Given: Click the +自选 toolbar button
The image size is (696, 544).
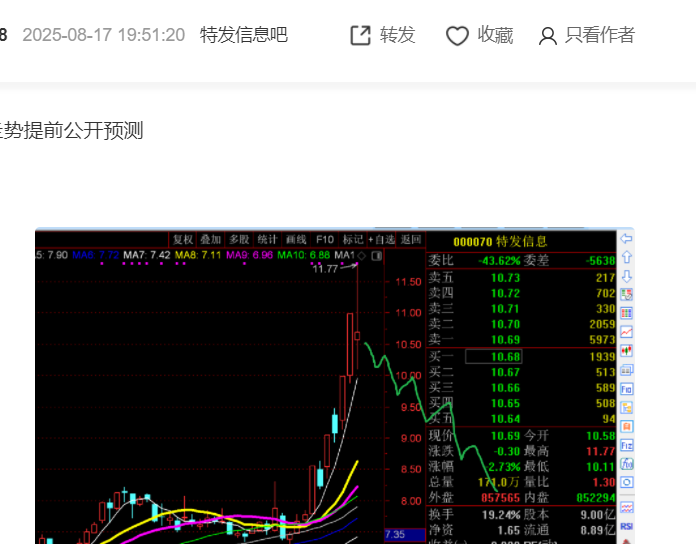Looking at the screenshot, I should 381,240.
